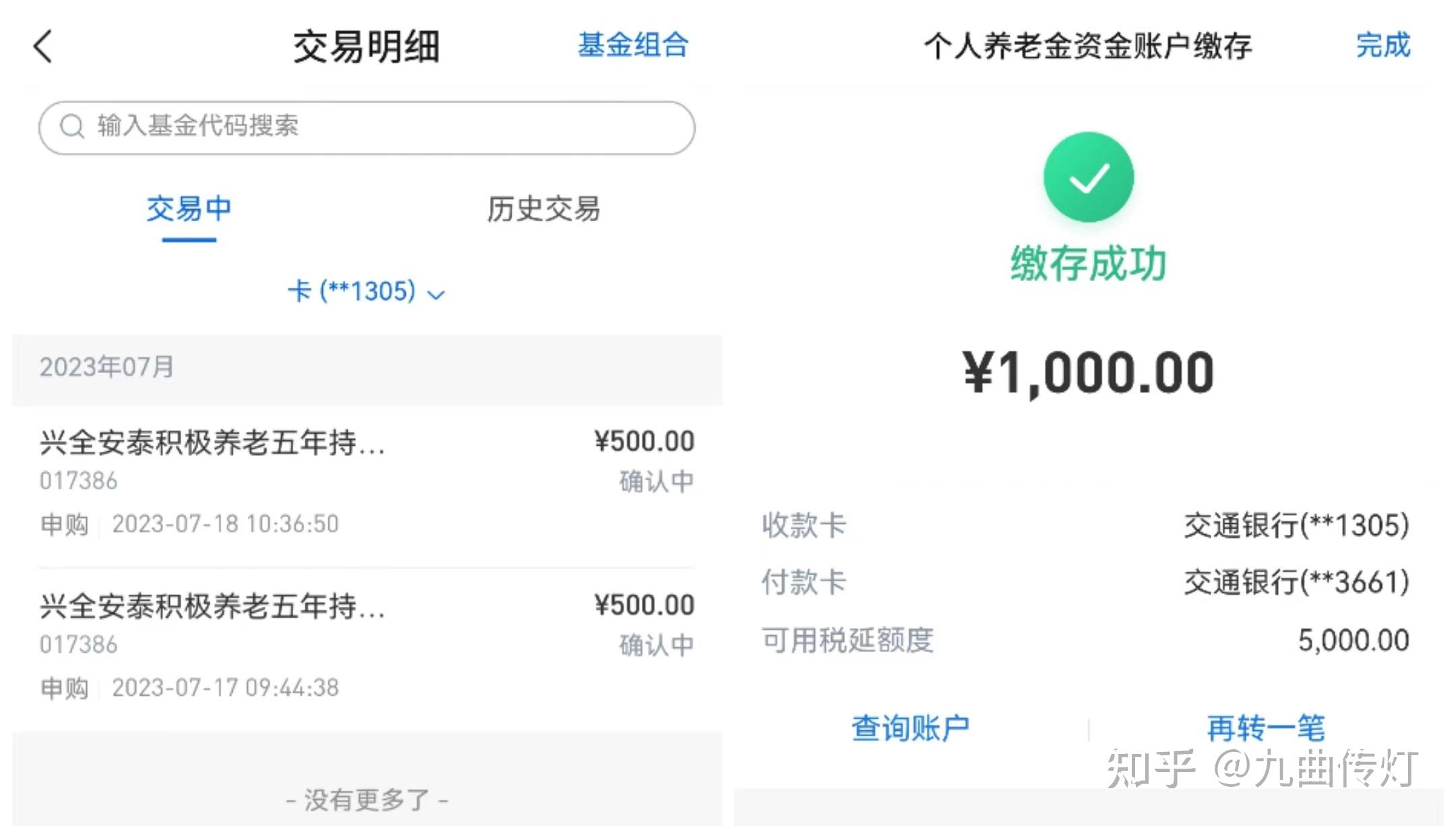Open the 基金组合 link

coord(632,45)
